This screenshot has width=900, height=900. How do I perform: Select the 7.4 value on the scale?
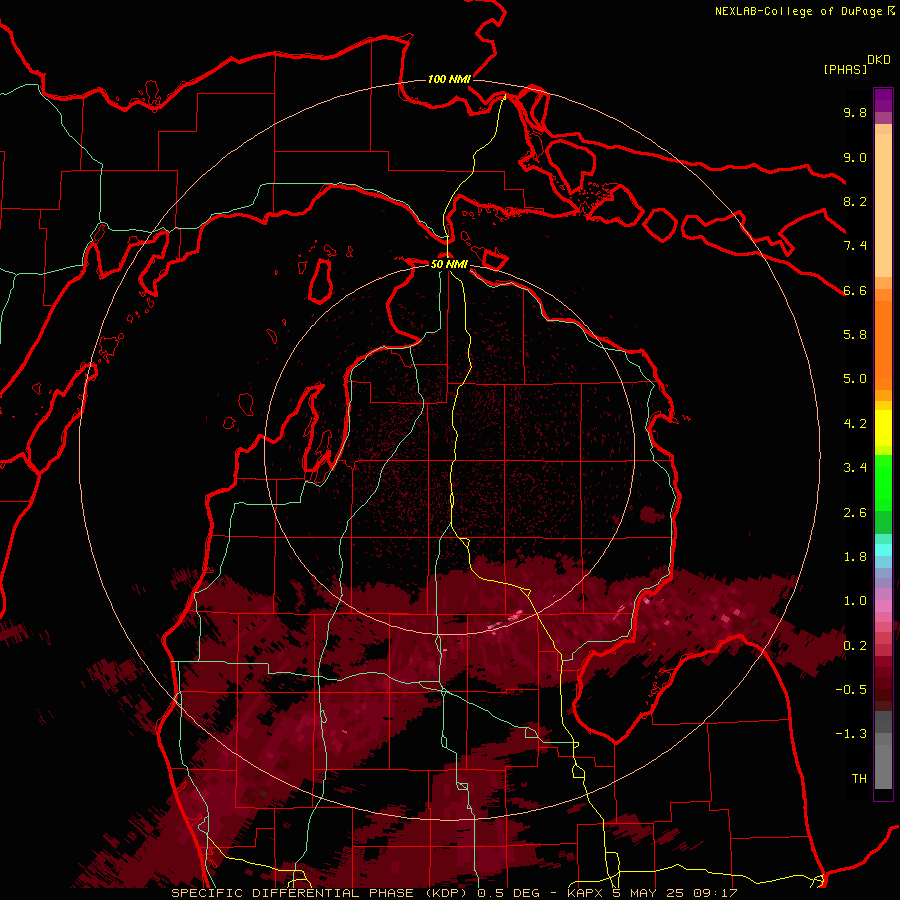tap(855, 246)
